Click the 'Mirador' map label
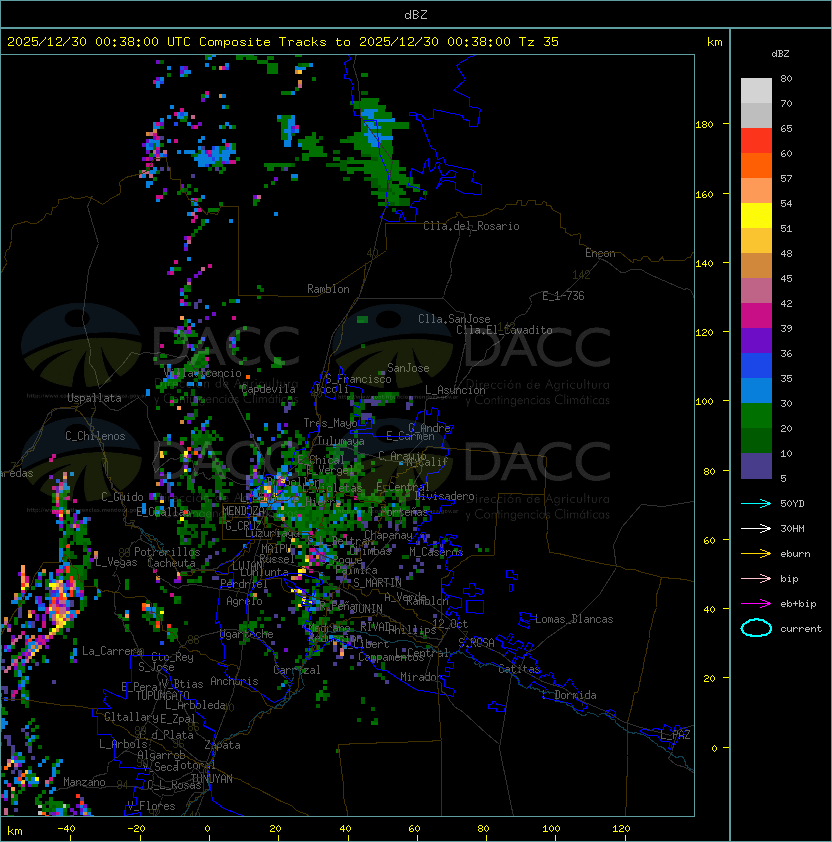The height and width of the screenshot is (842, 832). pyautogui.click(x=421, y=677)
